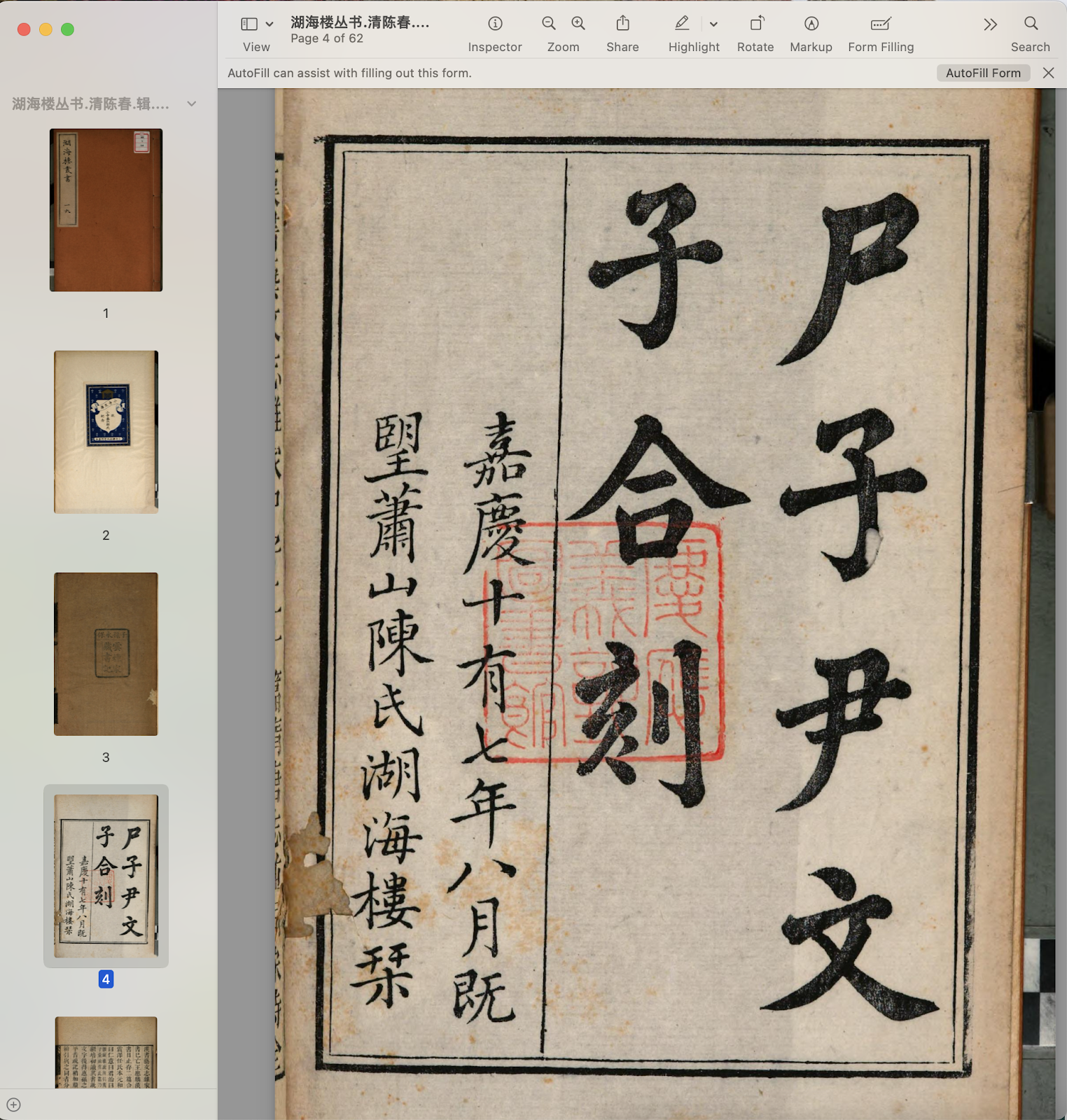Open the Search field icon

[x=1030, y=24]
